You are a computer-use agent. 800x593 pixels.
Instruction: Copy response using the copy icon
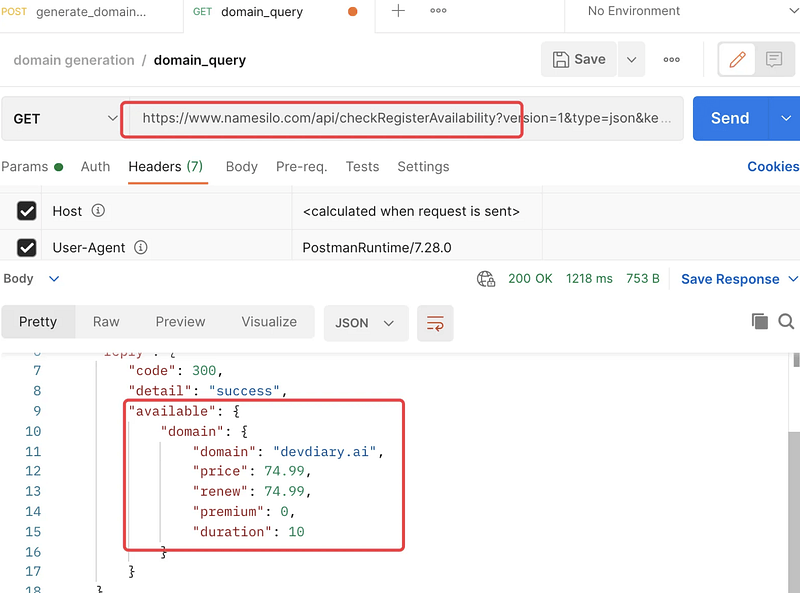click(x=760, y=321)
